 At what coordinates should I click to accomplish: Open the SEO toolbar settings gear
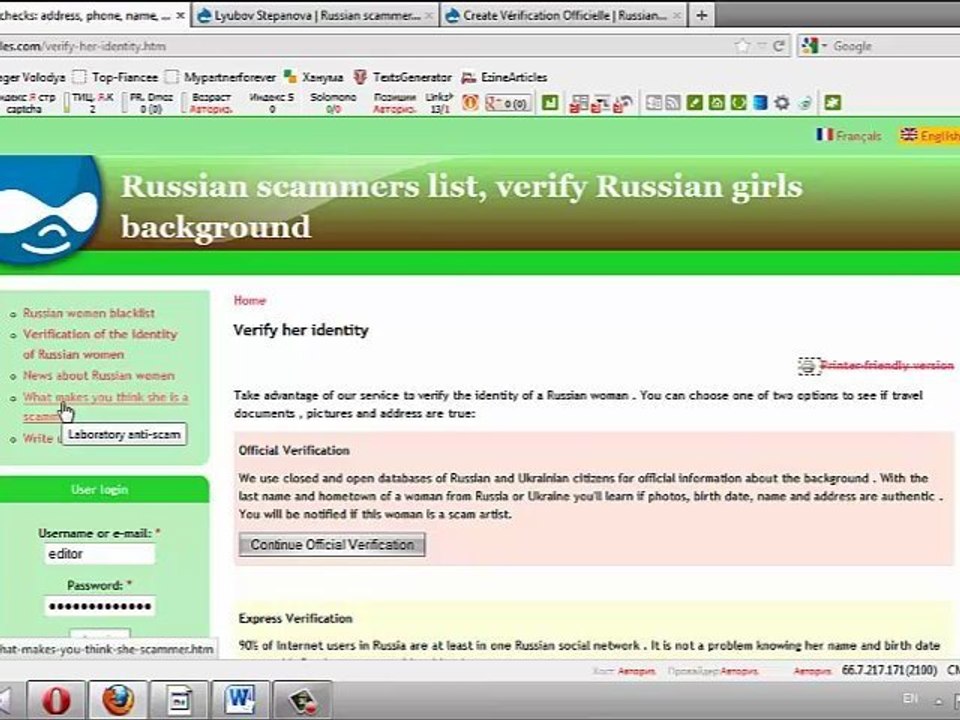tap(781, 103)
